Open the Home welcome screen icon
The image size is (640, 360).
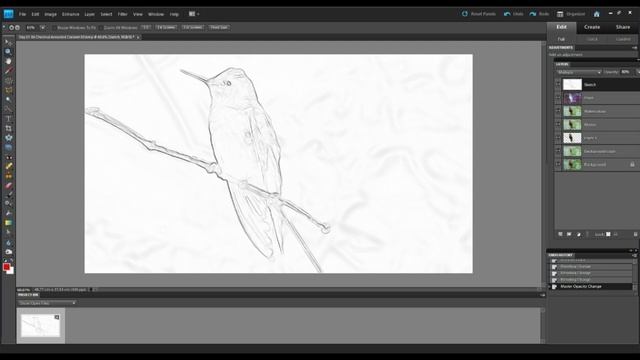coord(596,14)
